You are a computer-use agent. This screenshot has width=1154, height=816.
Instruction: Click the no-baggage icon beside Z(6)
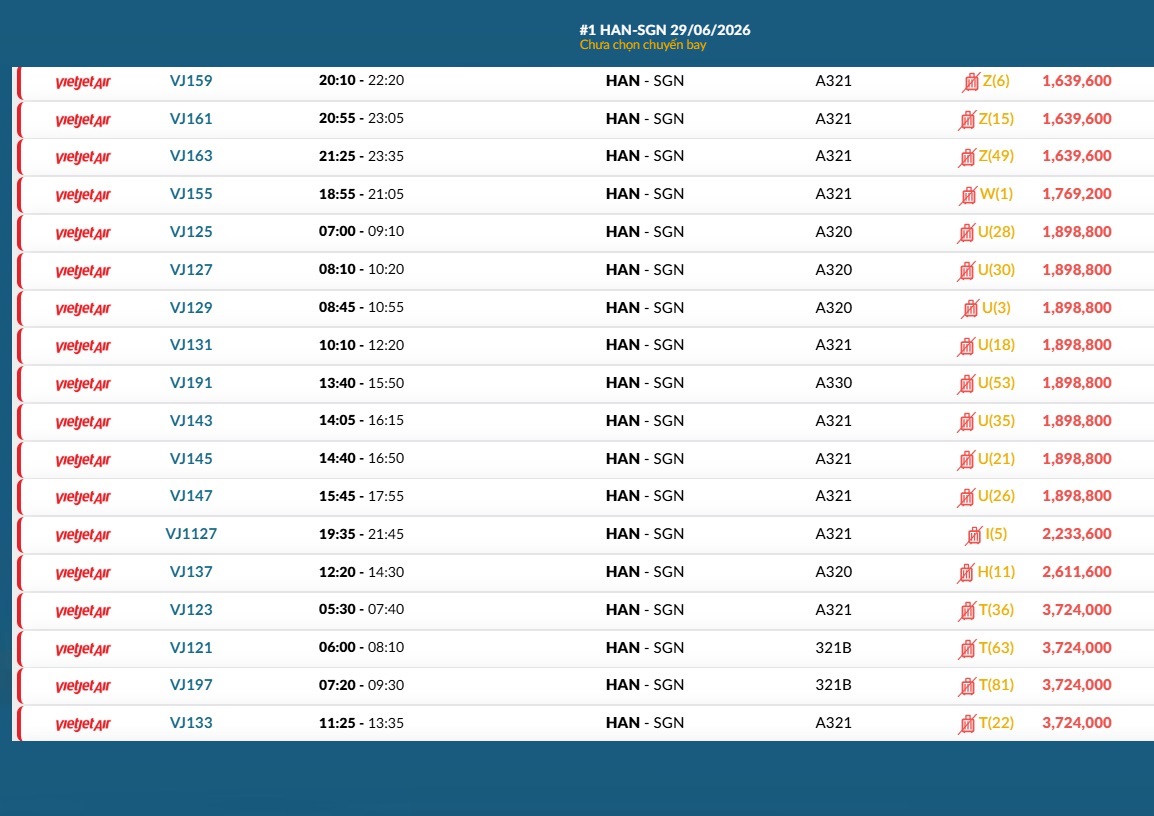(971, 82)
